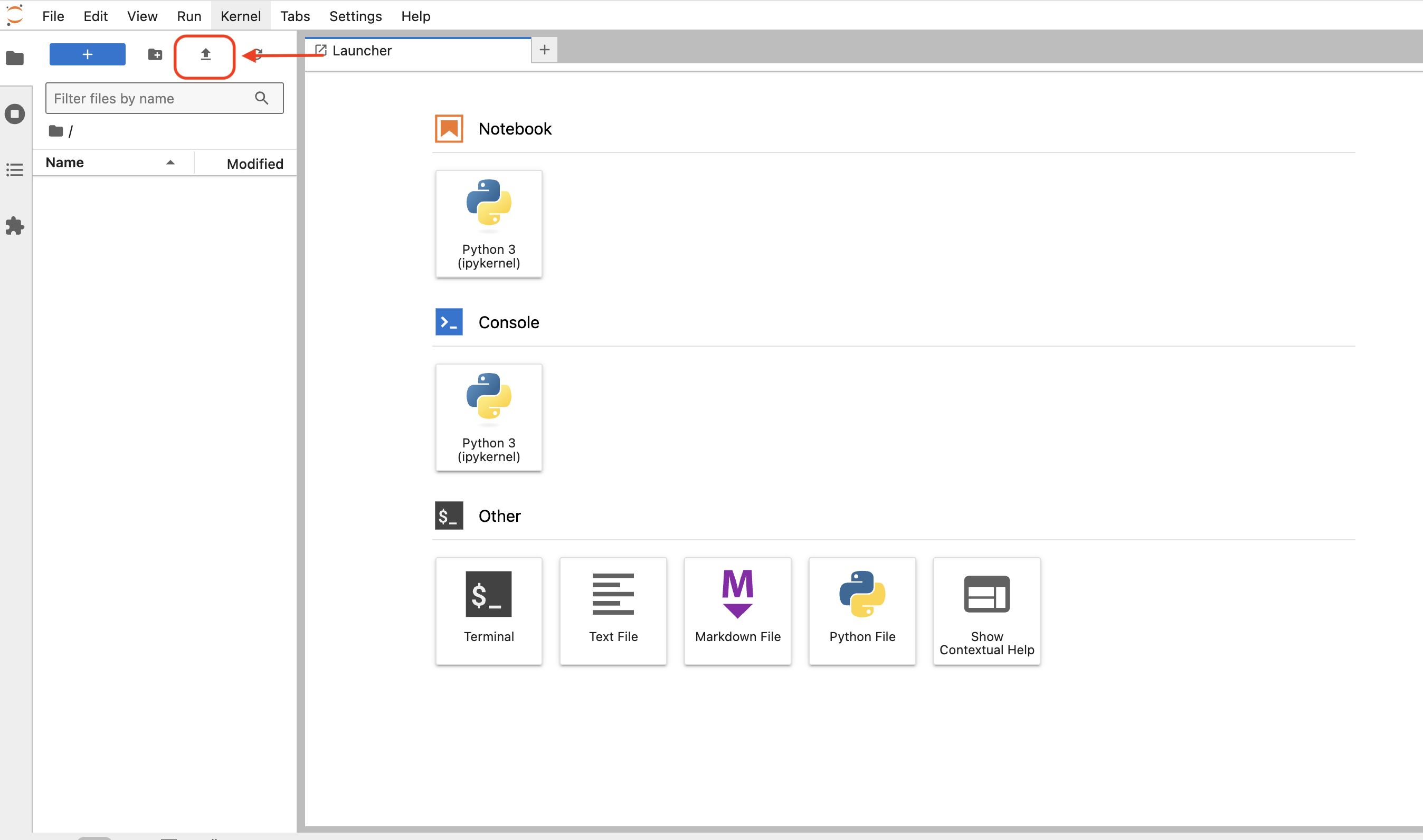Screen dimensions: 1423x840
Task: Click the Console section heading
Action: (508, 322)
